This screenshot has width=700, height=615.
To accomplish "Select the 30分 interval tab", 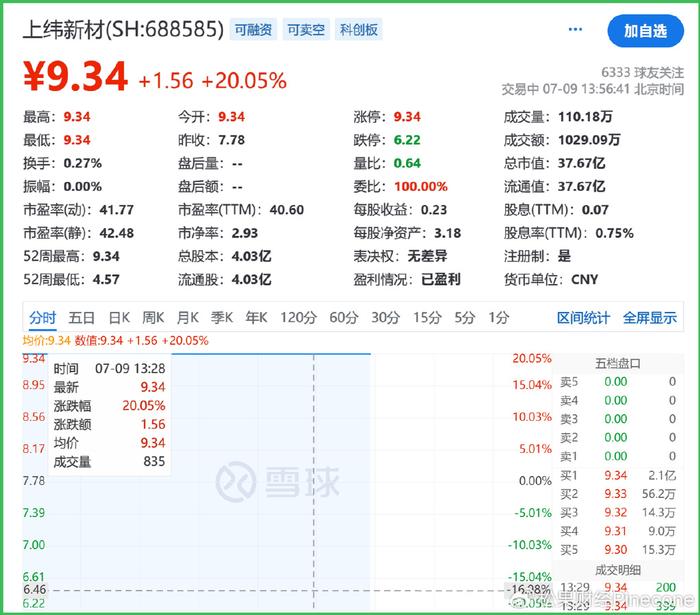I will [385, 318].
